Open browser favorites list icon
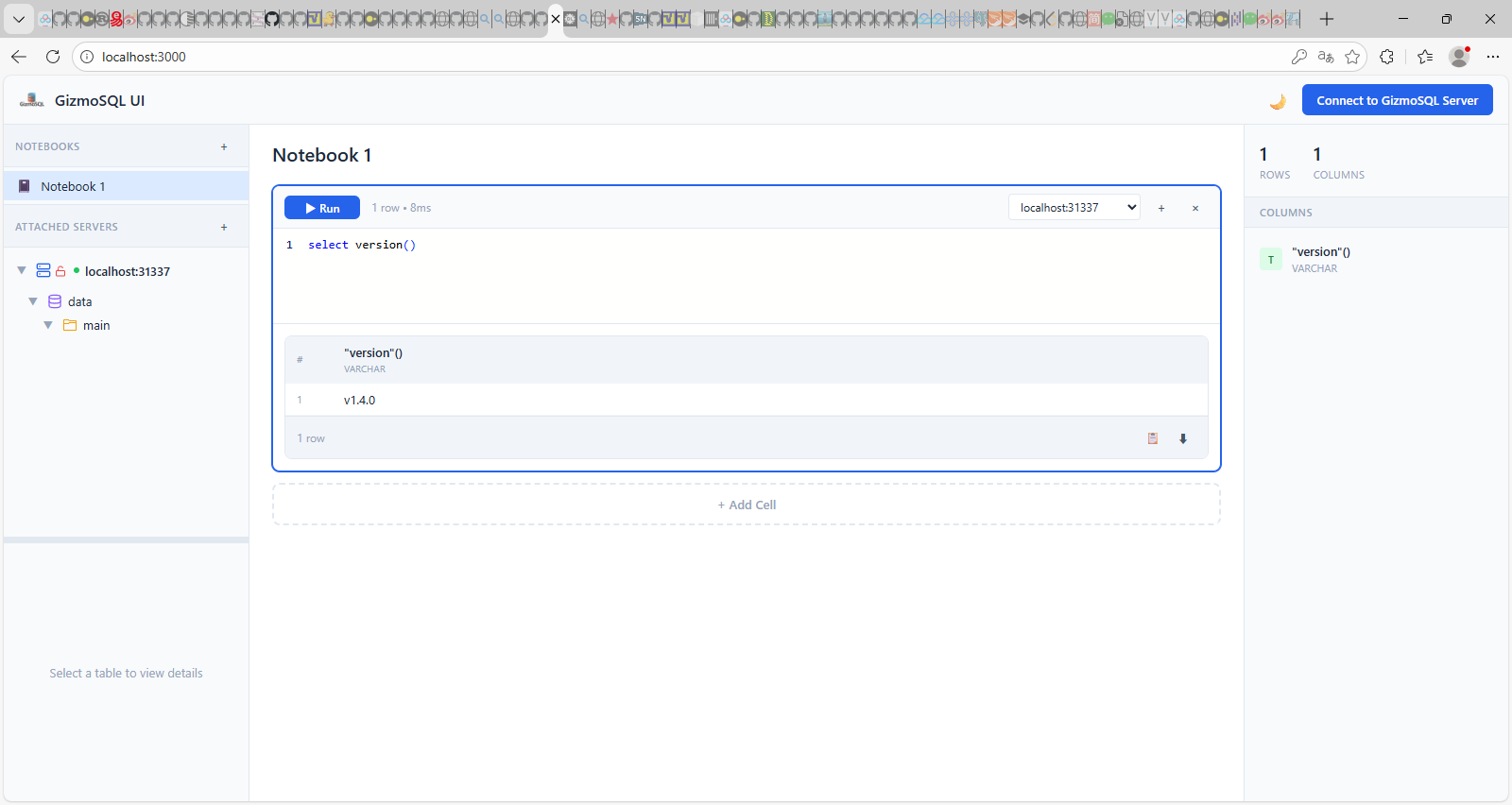Screen dimensions: 1512x805 pyautogui.click(x=1425, y=57)
